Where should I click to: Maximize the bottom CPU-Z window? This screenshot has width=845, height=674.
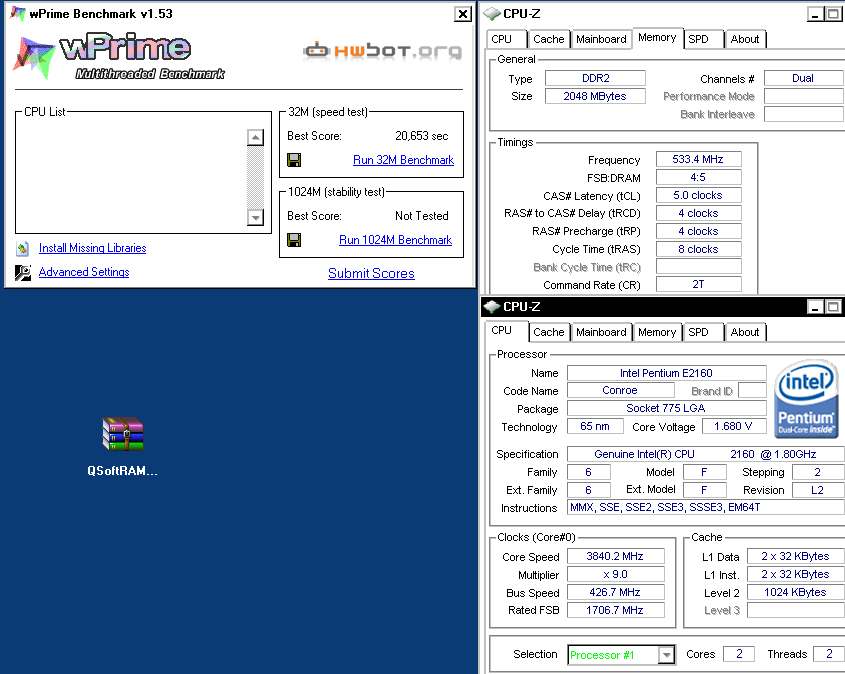pos(833,307)
